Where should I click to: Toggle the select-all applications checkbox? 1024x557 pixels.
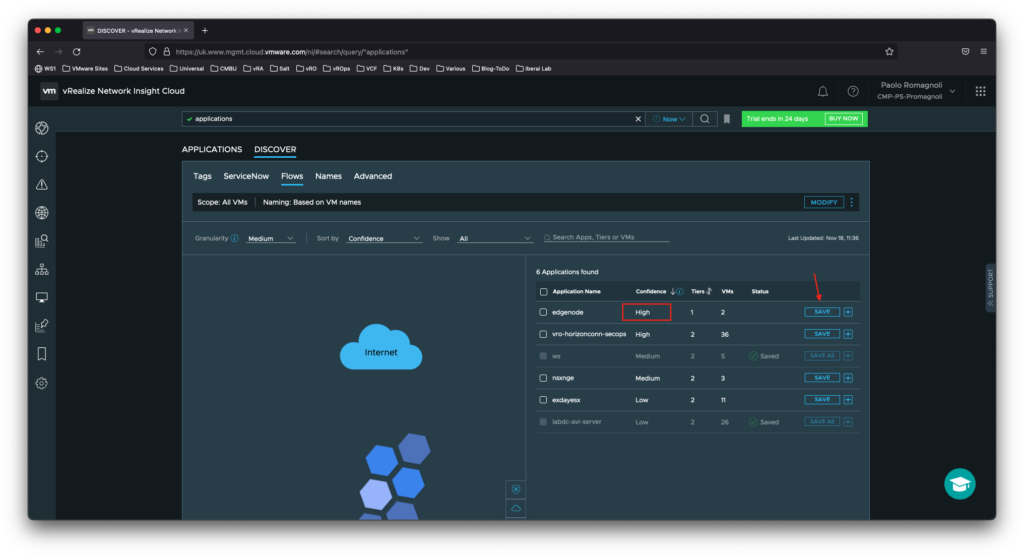[543, 292]
